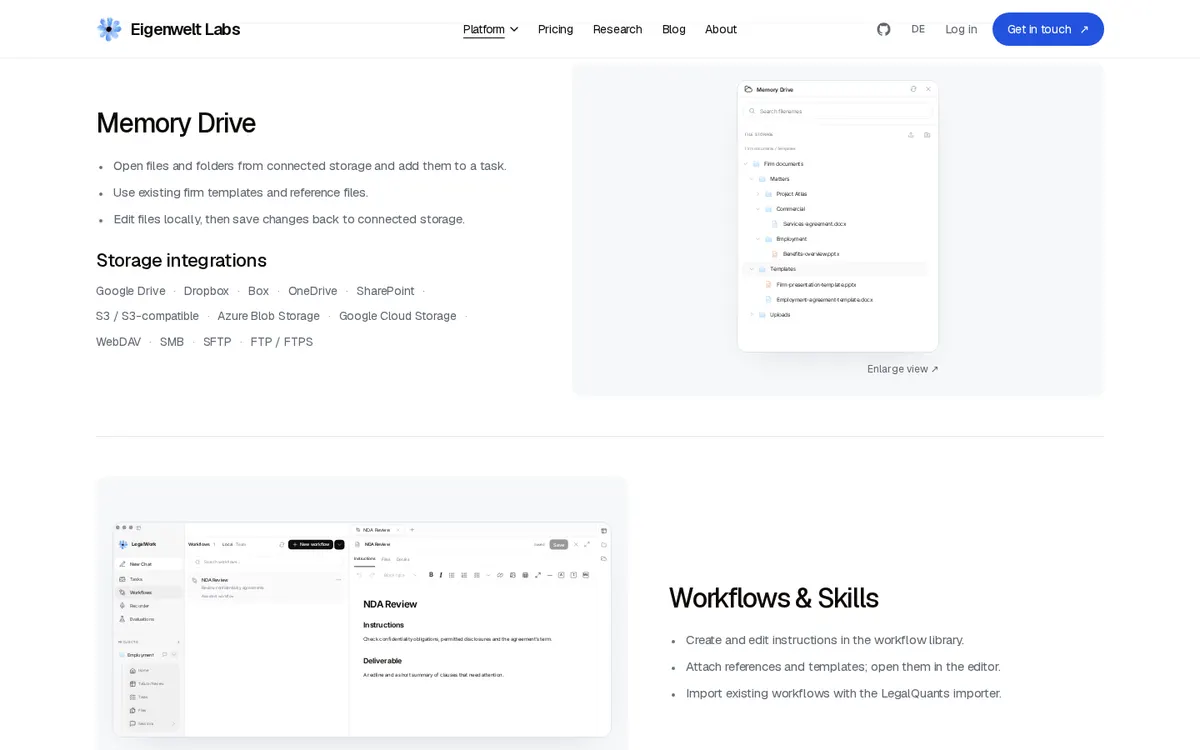Image resolution: width=1200 pixels, height=750 pixels.
Task: Visit the About page
Action: 721,29
